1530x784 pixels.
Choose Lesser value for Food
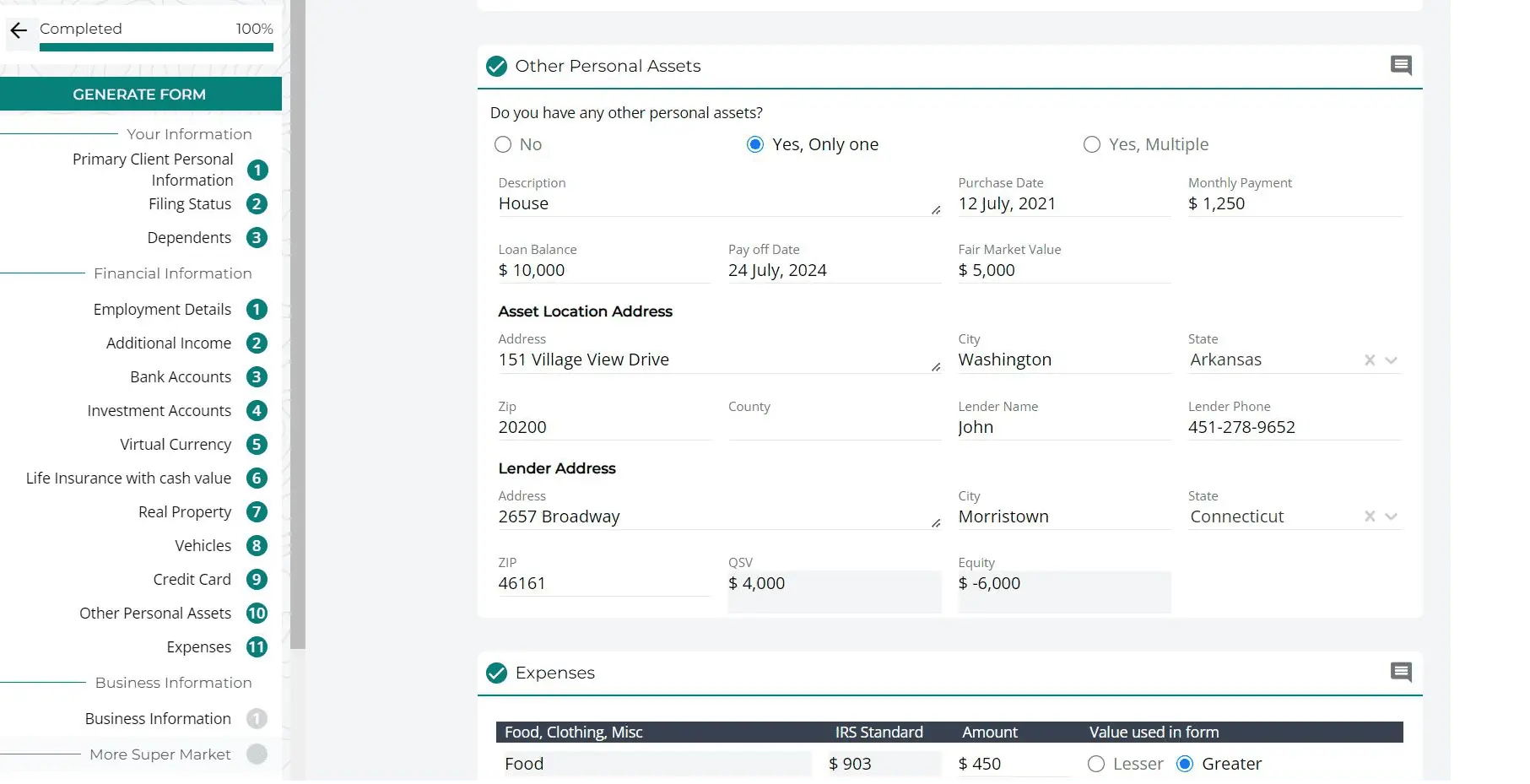(x=1096, y=764)
